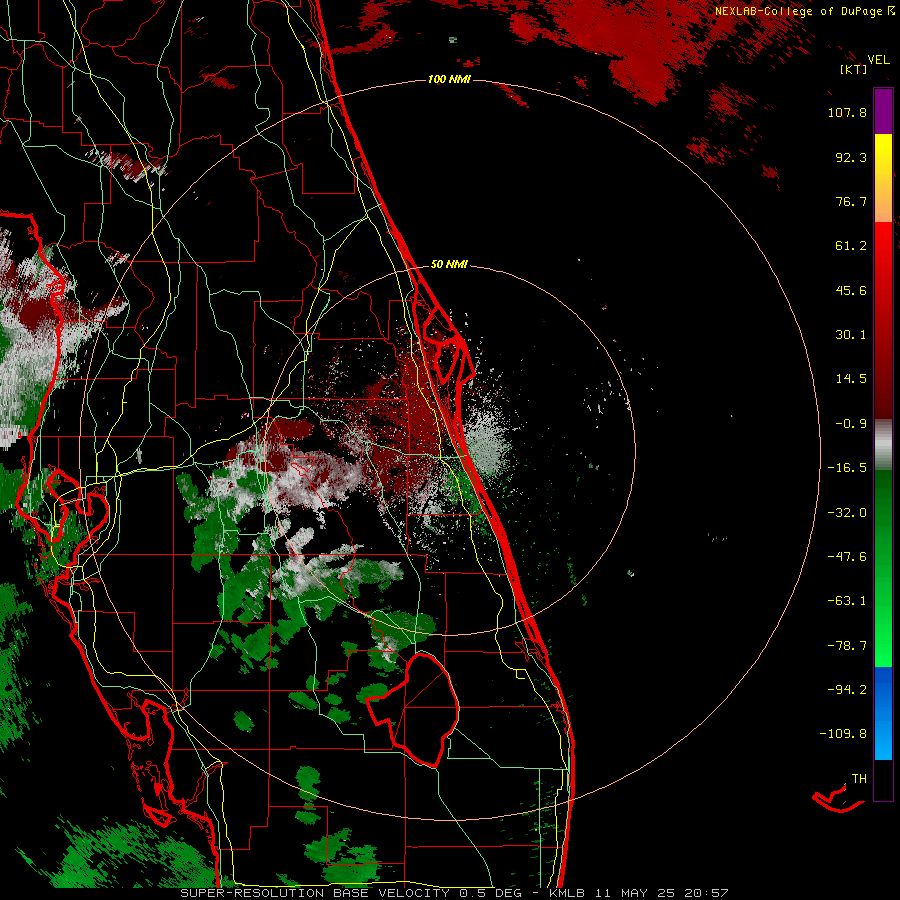
Task: Click the 76.7 value on velocity scale
Action: point(851,201)
